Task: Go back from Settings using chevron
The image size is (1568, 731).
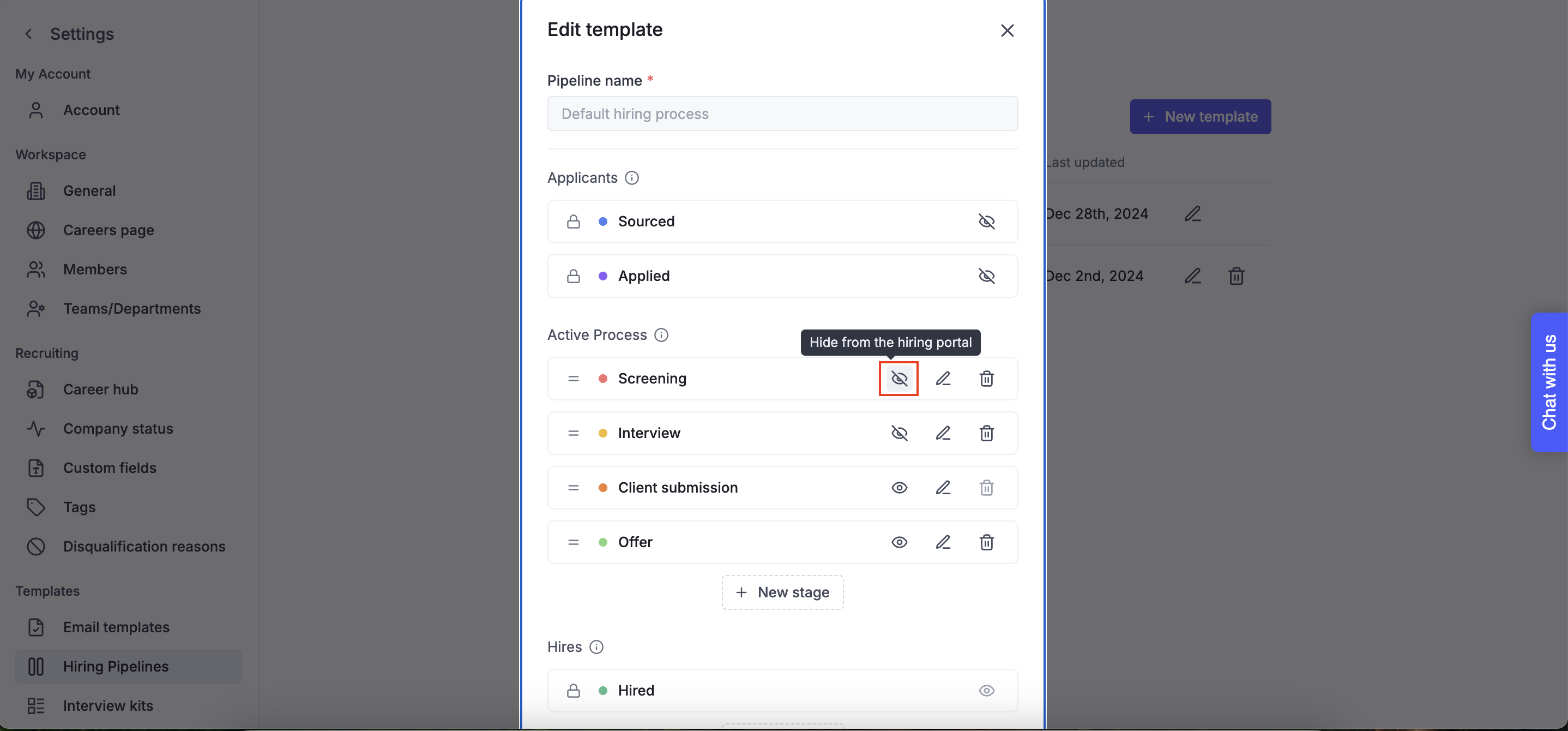Action: (x=28, y=34)
